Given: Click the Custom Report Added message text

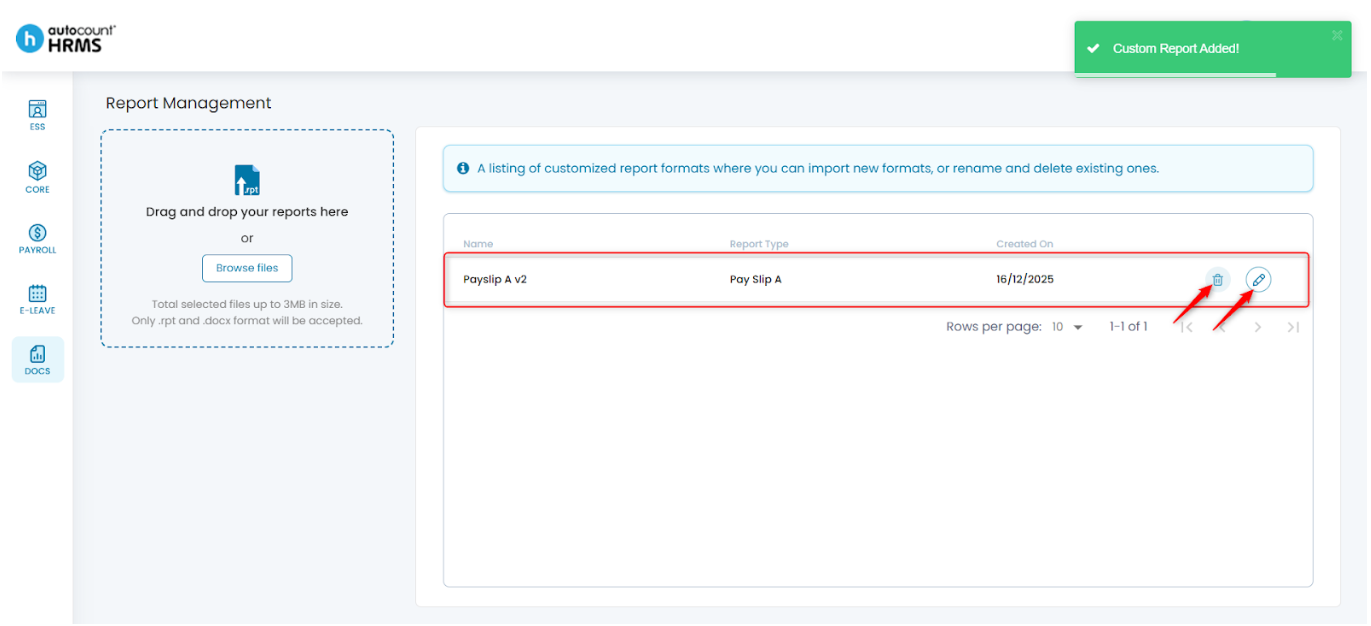Looking at the screenshot, I should (1176, 48).
